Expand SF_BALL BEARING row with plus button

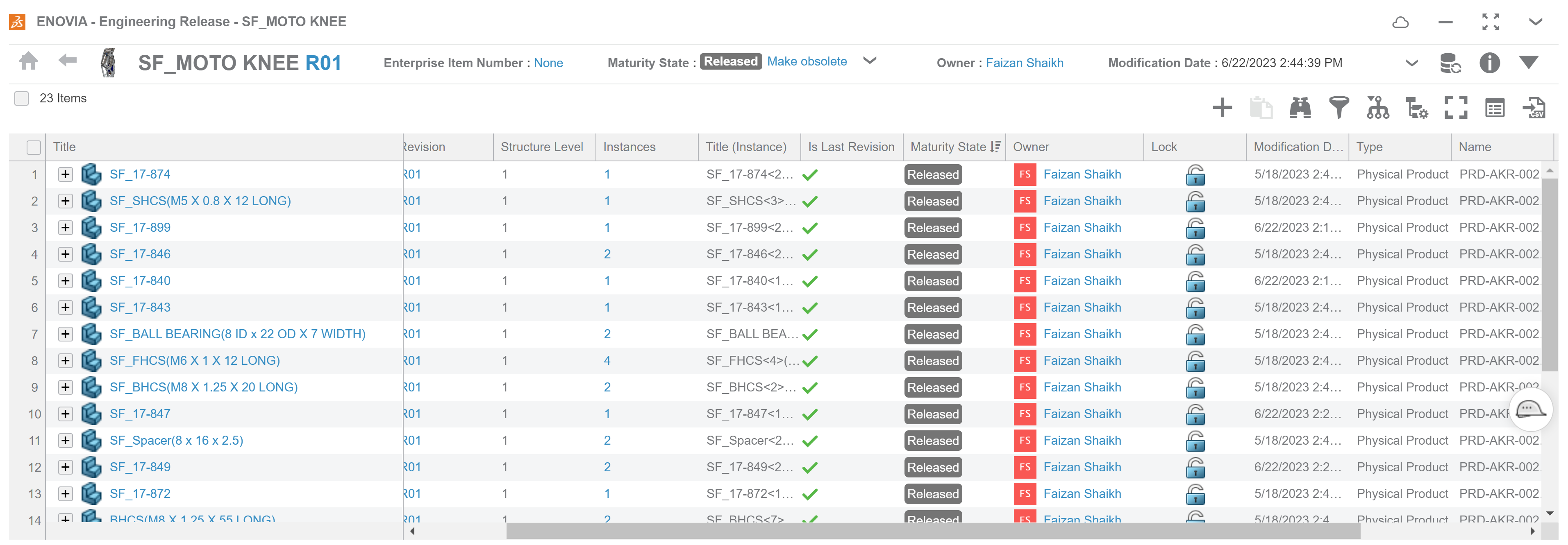pos(65,335)
